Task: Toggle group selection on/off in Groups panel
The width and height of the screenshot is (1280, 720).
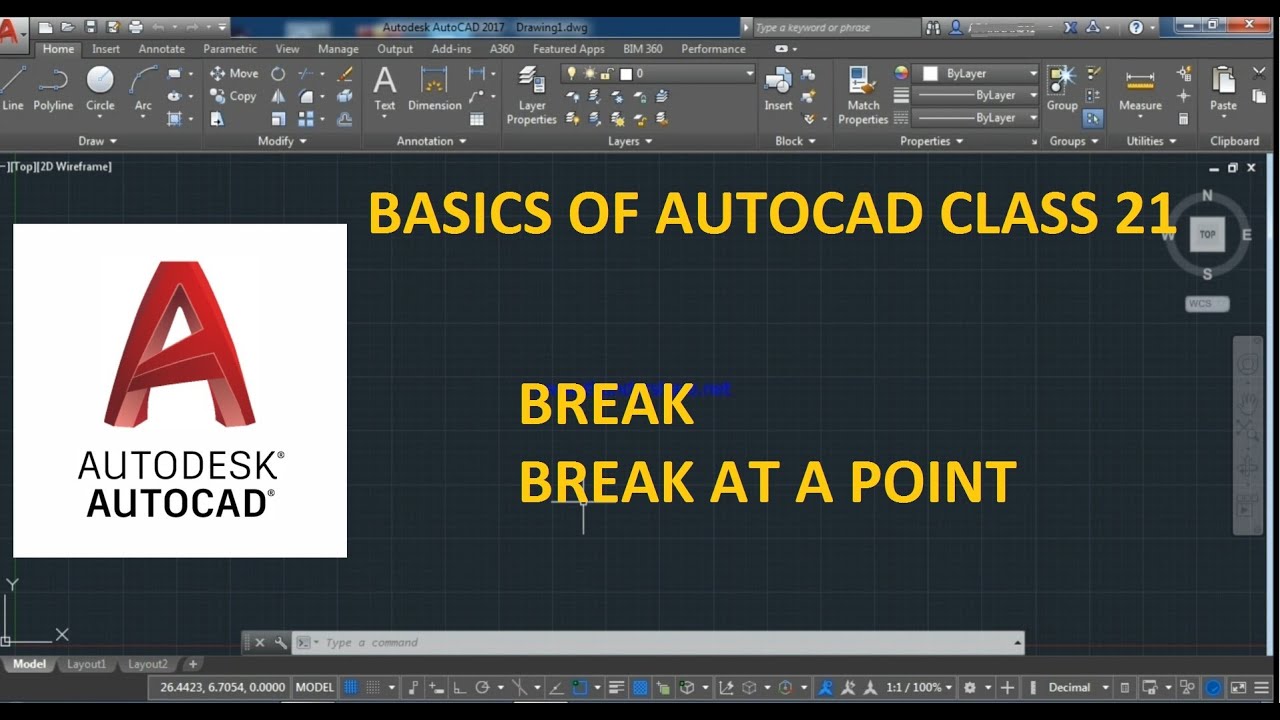Action: [x=1092, y=119]
